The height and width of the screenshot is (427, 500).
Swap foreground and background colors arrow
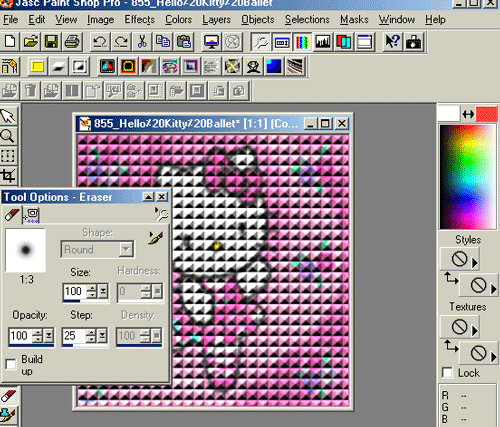pos(468,114)
